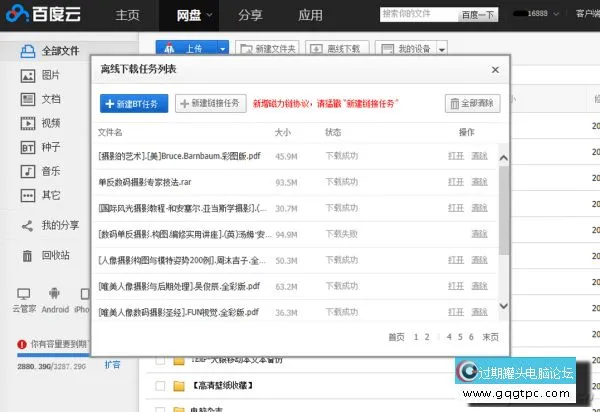Viewport: 600px width, 412px height.
Task: Go to page 6 of tasks
Action: (471, 337)
